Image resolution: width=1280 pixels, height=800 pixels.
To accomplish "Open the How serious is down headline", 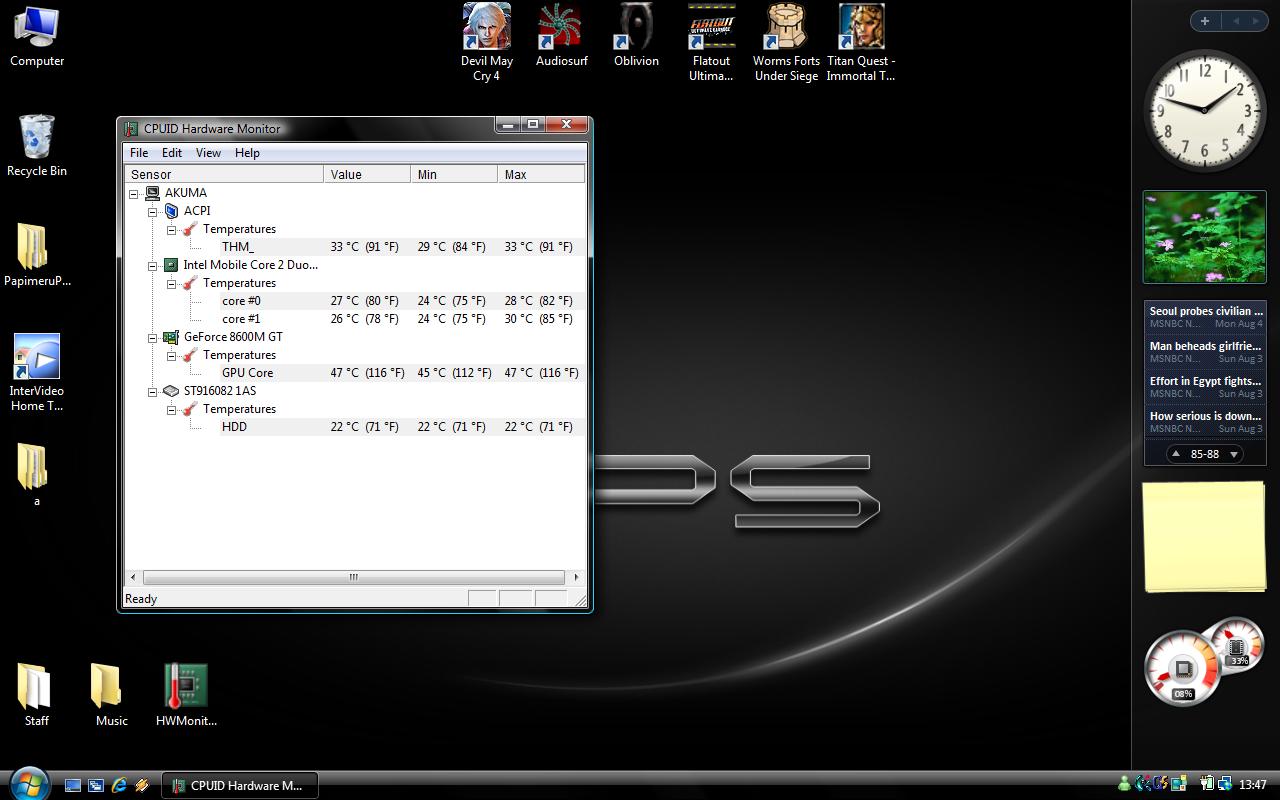I will coord(1205,422).
